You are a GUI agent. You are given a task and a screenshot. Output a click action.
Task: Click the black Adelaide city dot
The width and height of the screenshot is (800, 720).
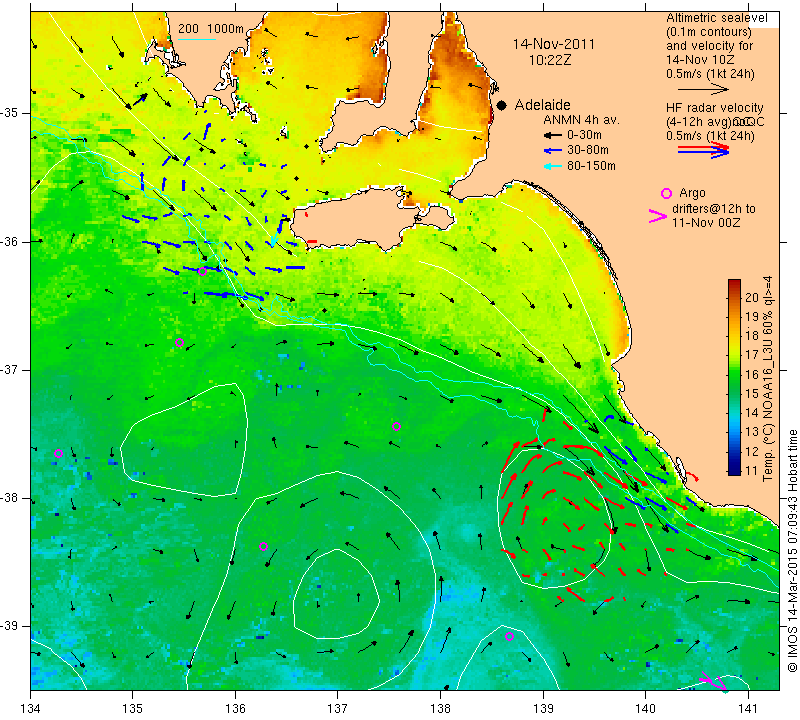coord(502,105)
